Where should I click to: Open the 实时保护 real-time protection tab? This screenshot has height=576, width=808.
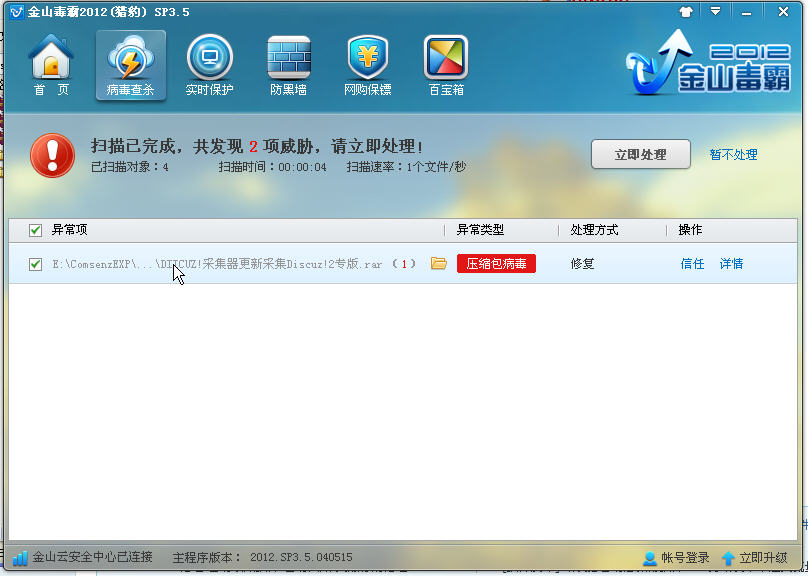point(210,65)
